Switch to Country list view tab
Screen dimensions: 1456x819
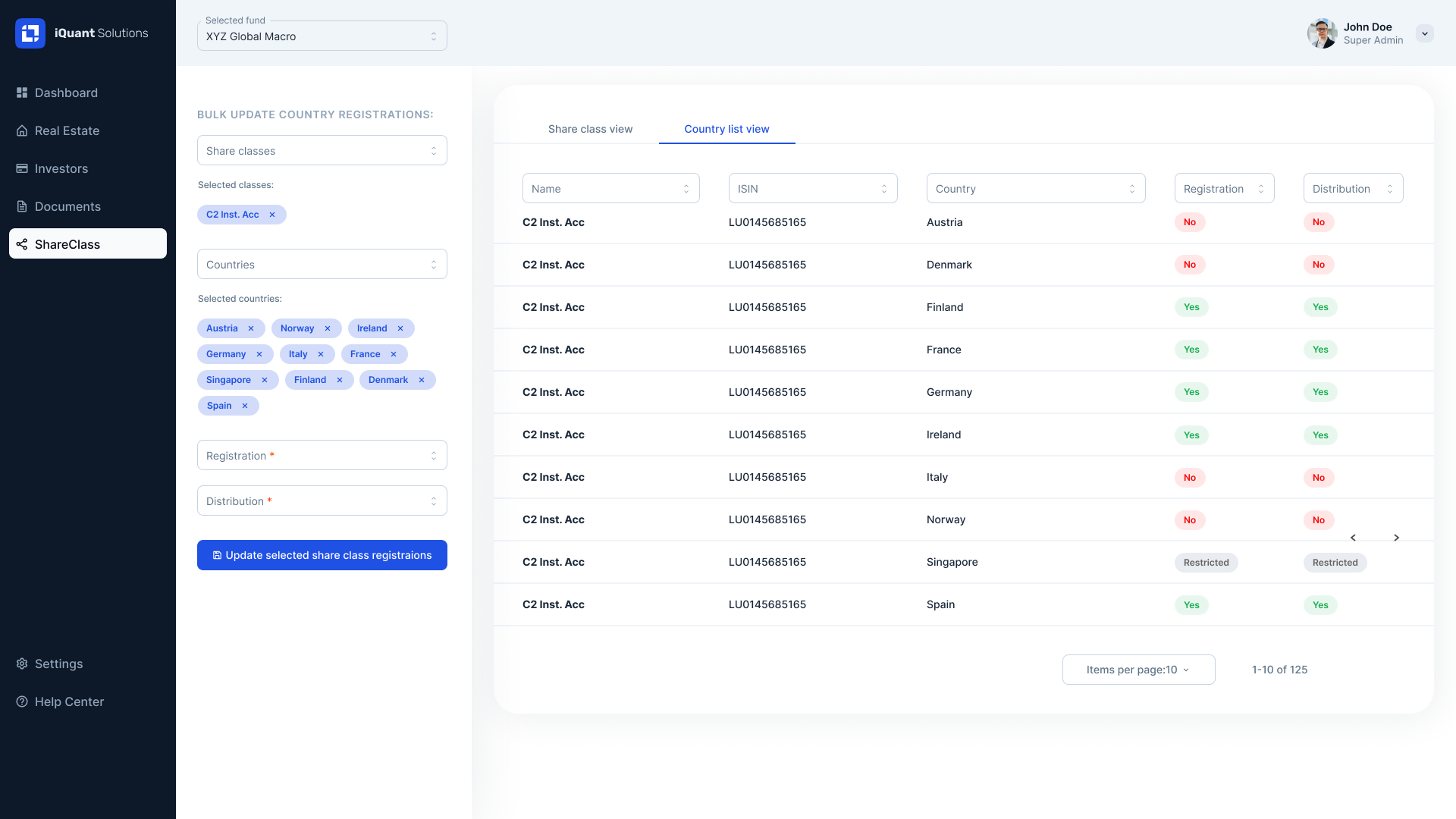coord(726,129)
